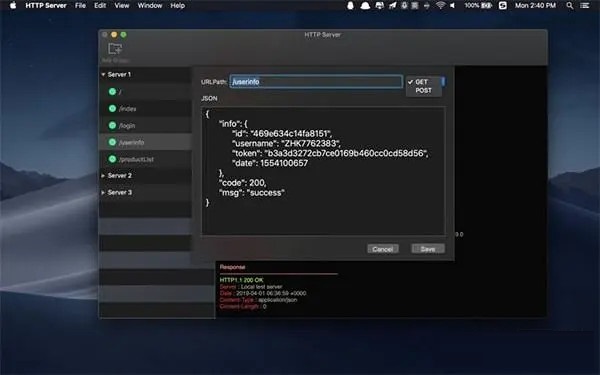Click the Save button
Image resolution: width=600 pixels, height=375 pixels.
click(x=428, y=249)
